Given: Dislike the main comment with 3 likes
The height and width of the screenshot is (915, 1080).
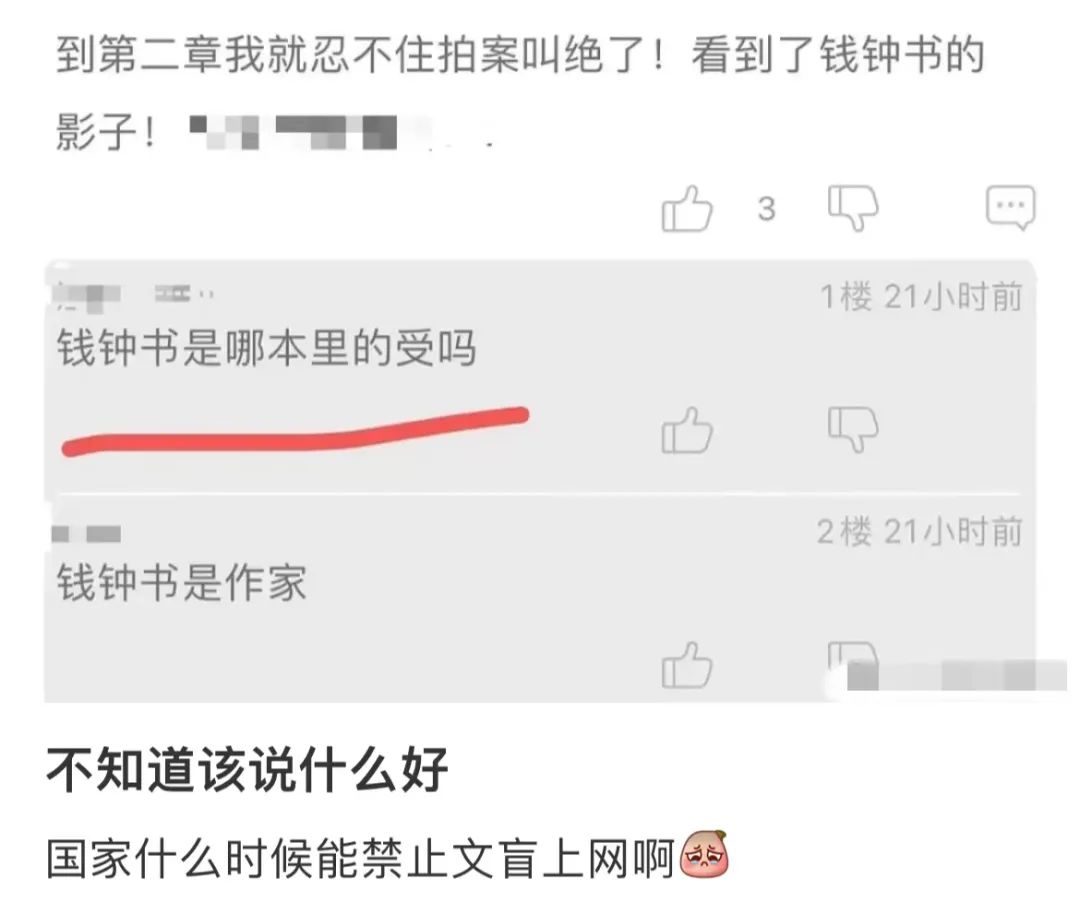Looking at the screenshot, I should point(853,207).
